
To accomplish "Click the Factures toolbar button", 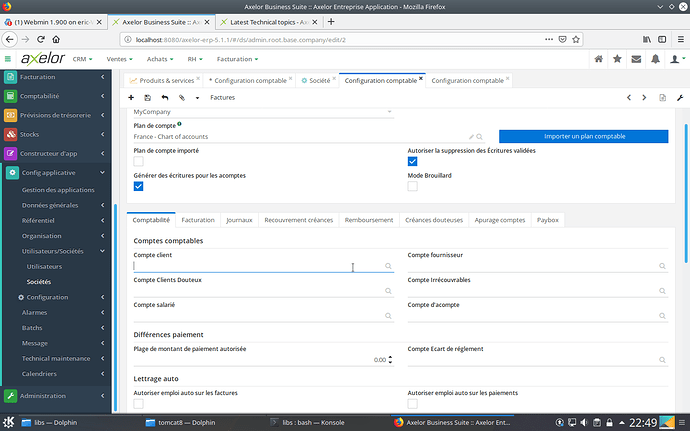I will point(222,98).
